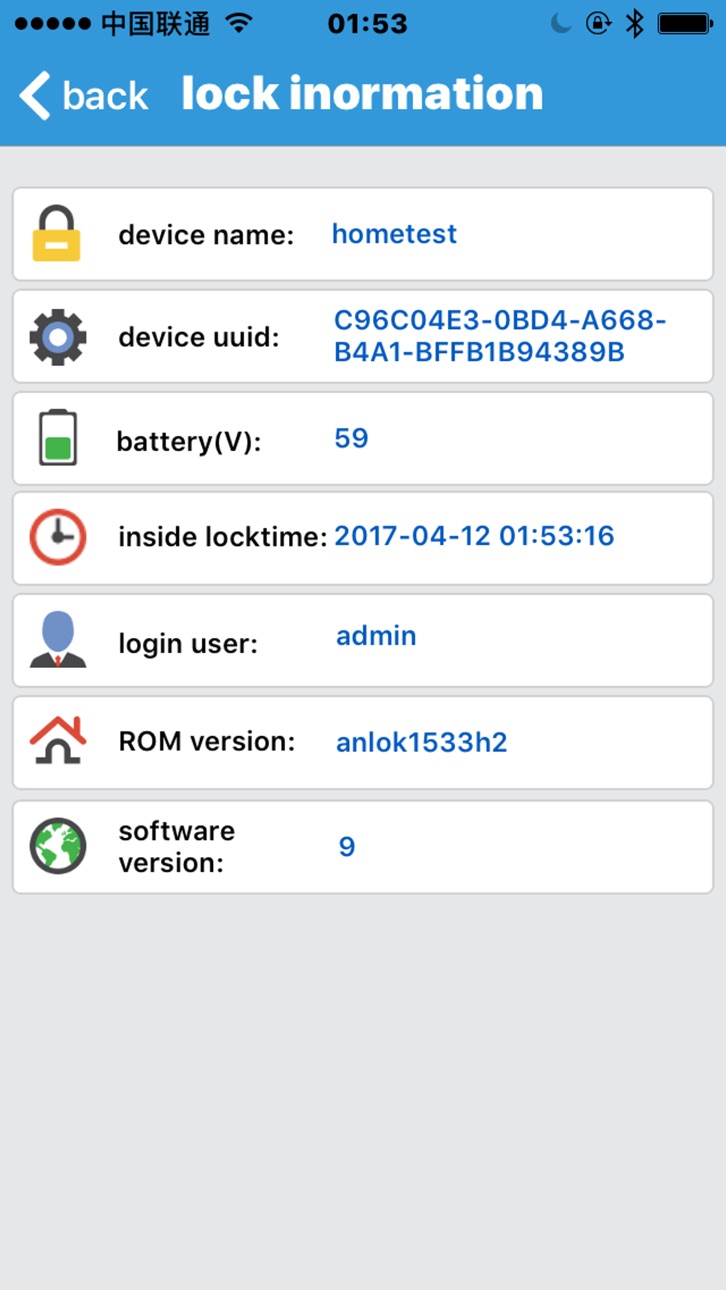Tap the 'lock inormation' page title

(x=362, y=94)
